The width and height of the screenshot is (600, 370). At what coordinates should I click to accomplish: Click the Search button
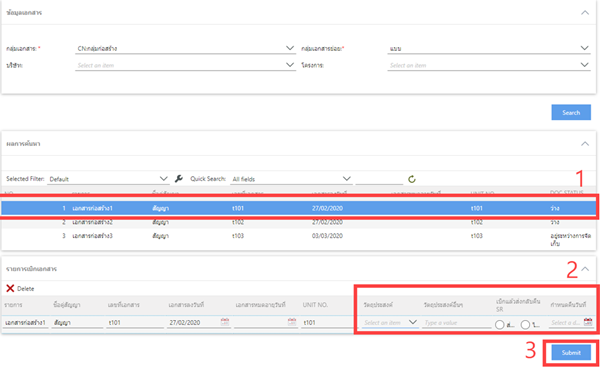tap(571, 112)
